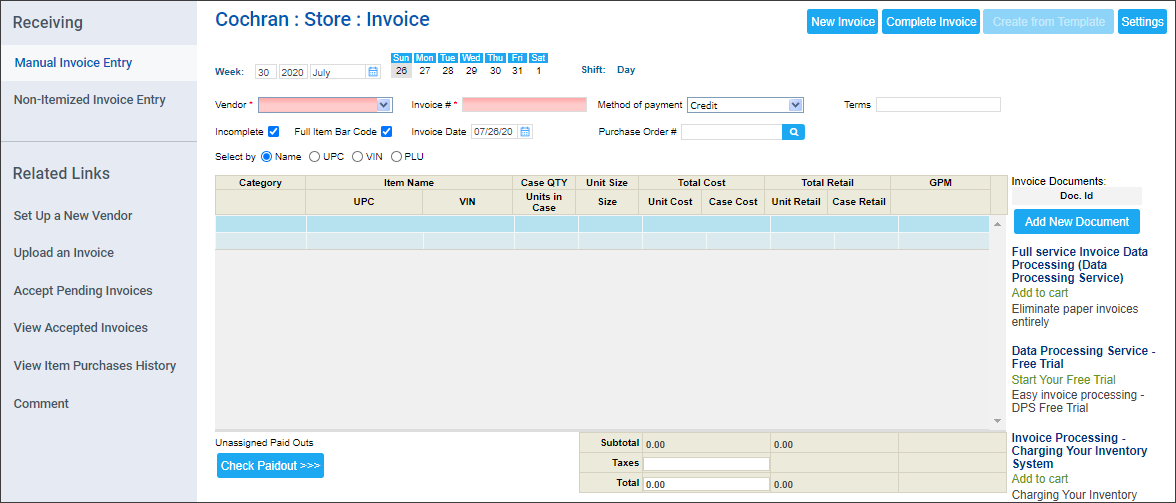This screenshot has height=503, width=1176.
Task: Add Charging Your Inventory System to cart
Action: pos(1040,478)
